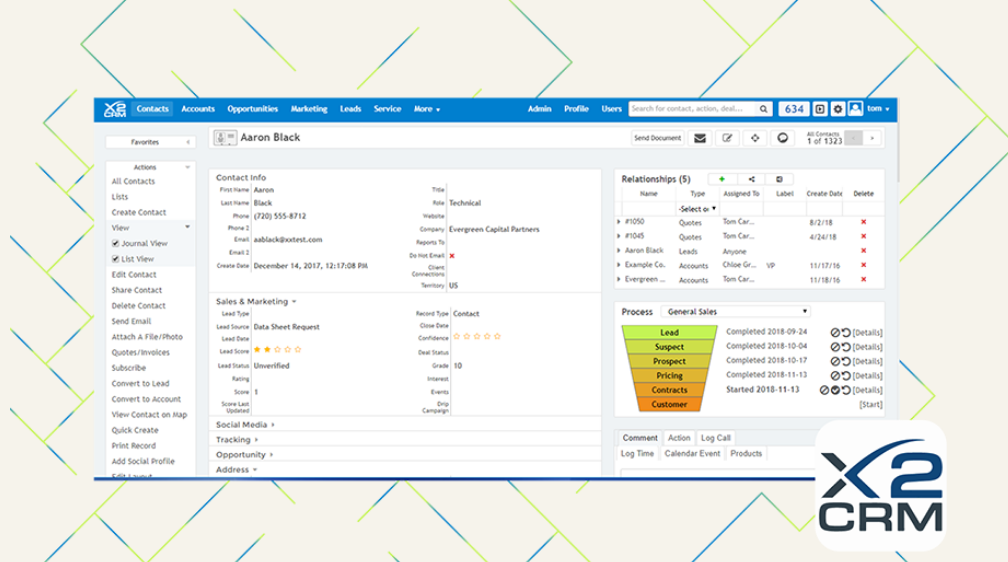The width and height of the screenshot is (1008, 562).
Task: Go to next contact arrow
Action: (x=872, y=138)
